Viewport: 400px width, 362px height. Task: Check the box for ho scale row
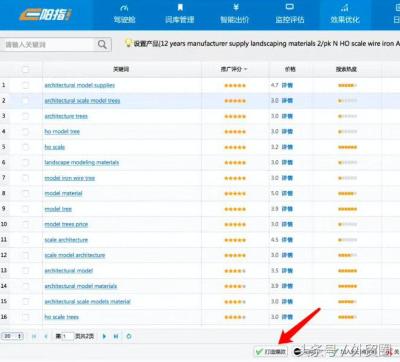(x=25, y=147)
